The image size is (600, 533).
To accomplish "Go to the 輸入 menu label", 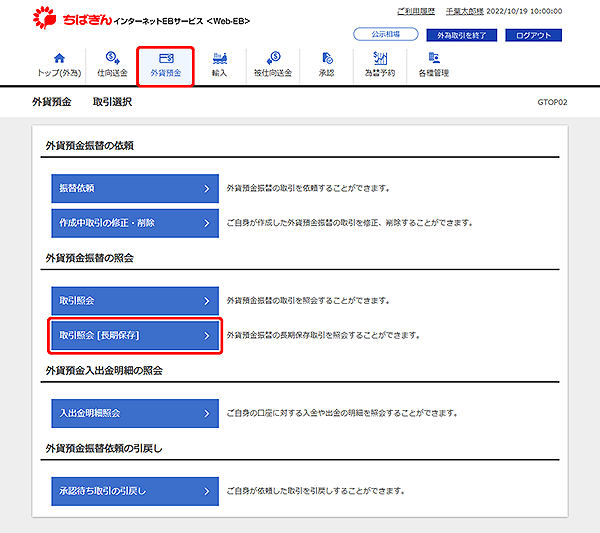I will point(220,73).
